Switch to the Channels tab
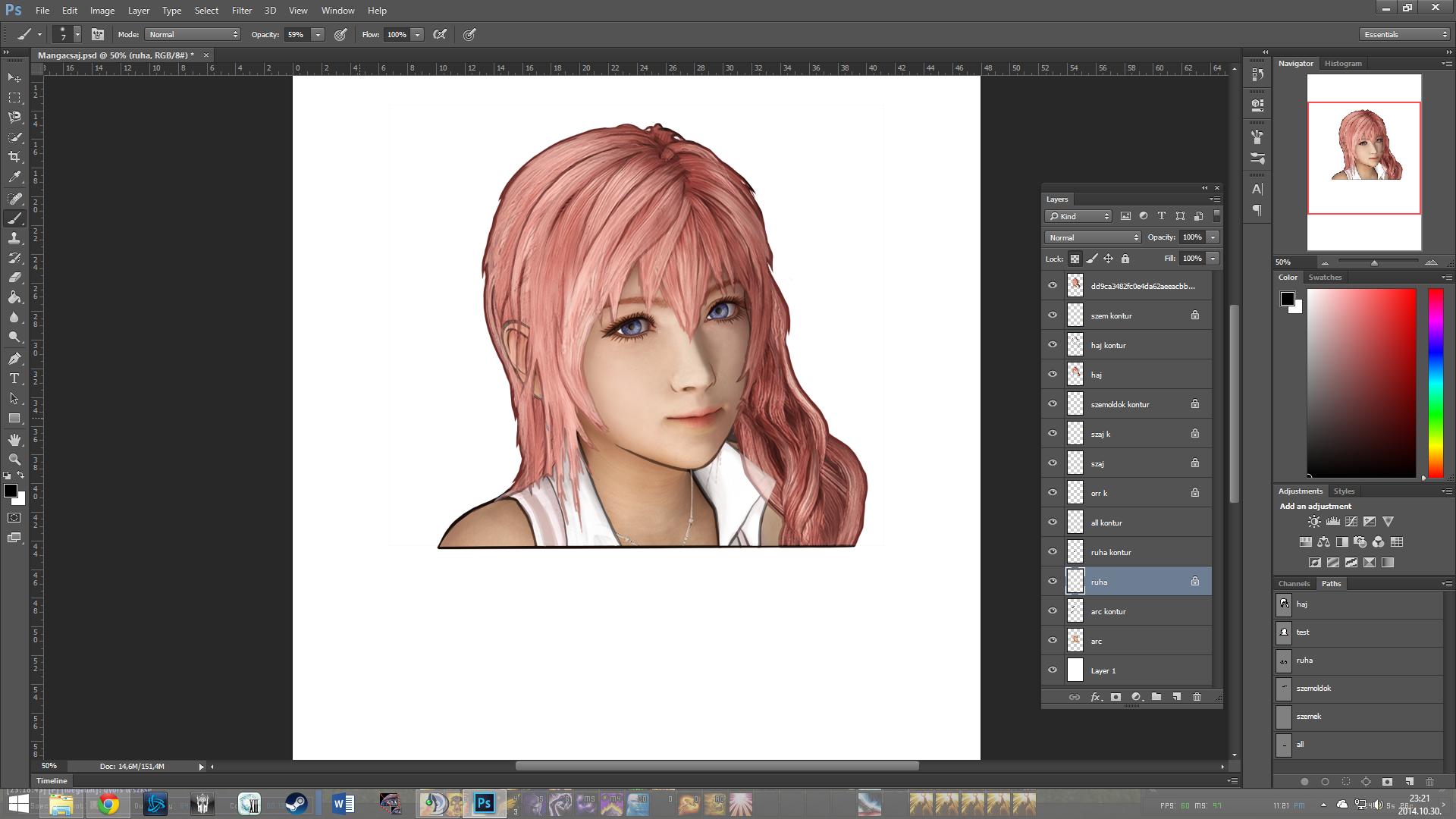This screenshot has height=819, width=1456. pyautogui.click(x=1294, y=584)
